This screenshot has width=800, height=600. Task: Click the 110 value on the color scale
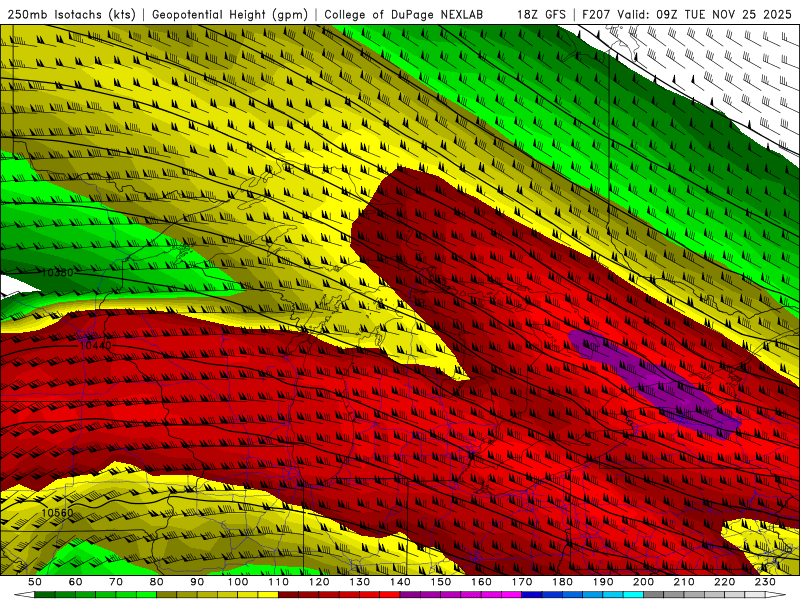pyautogui.click(x=279, y=582)
